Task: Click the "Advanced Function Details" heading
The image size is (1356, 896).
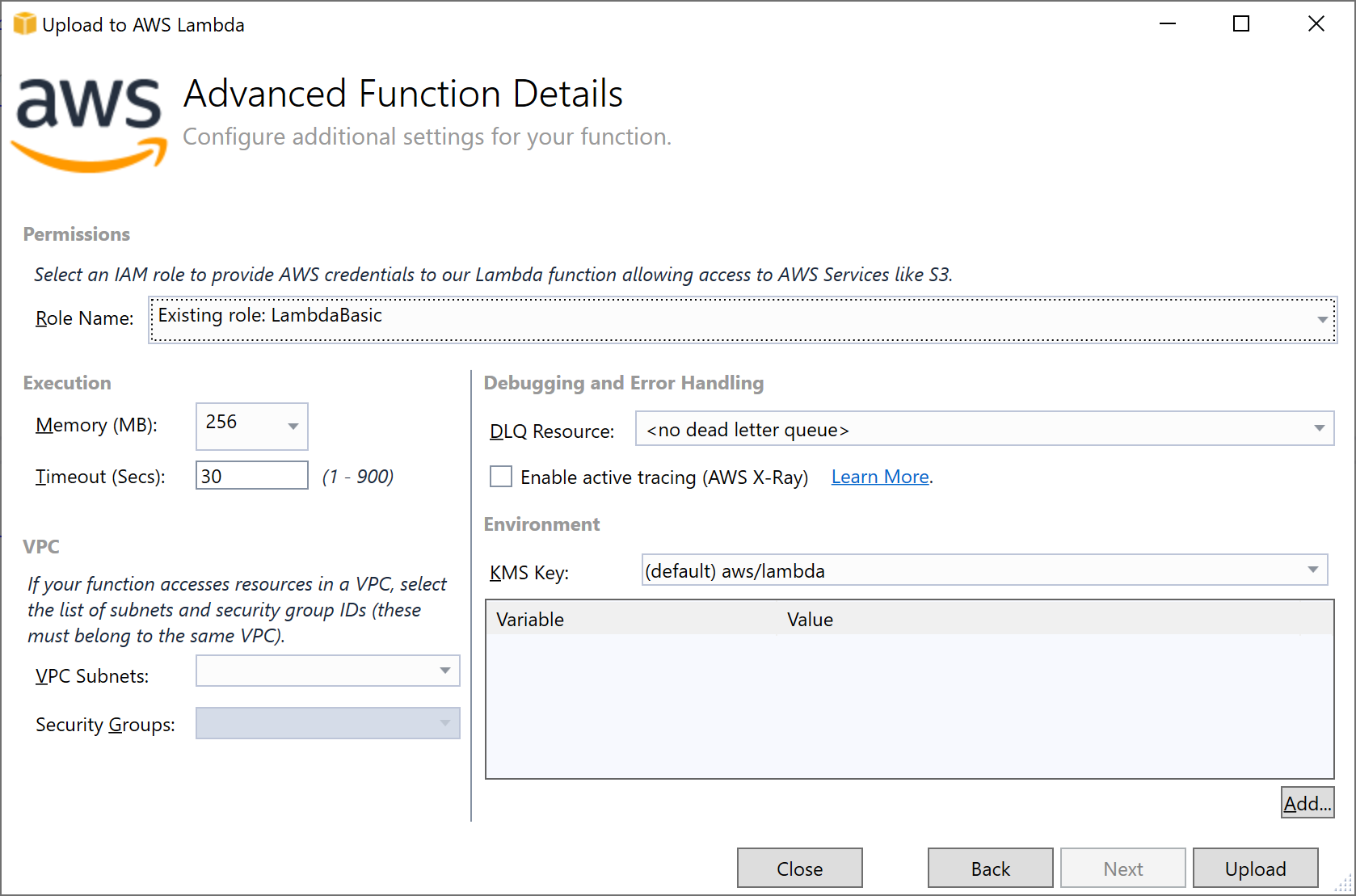Action: (403, 94)
